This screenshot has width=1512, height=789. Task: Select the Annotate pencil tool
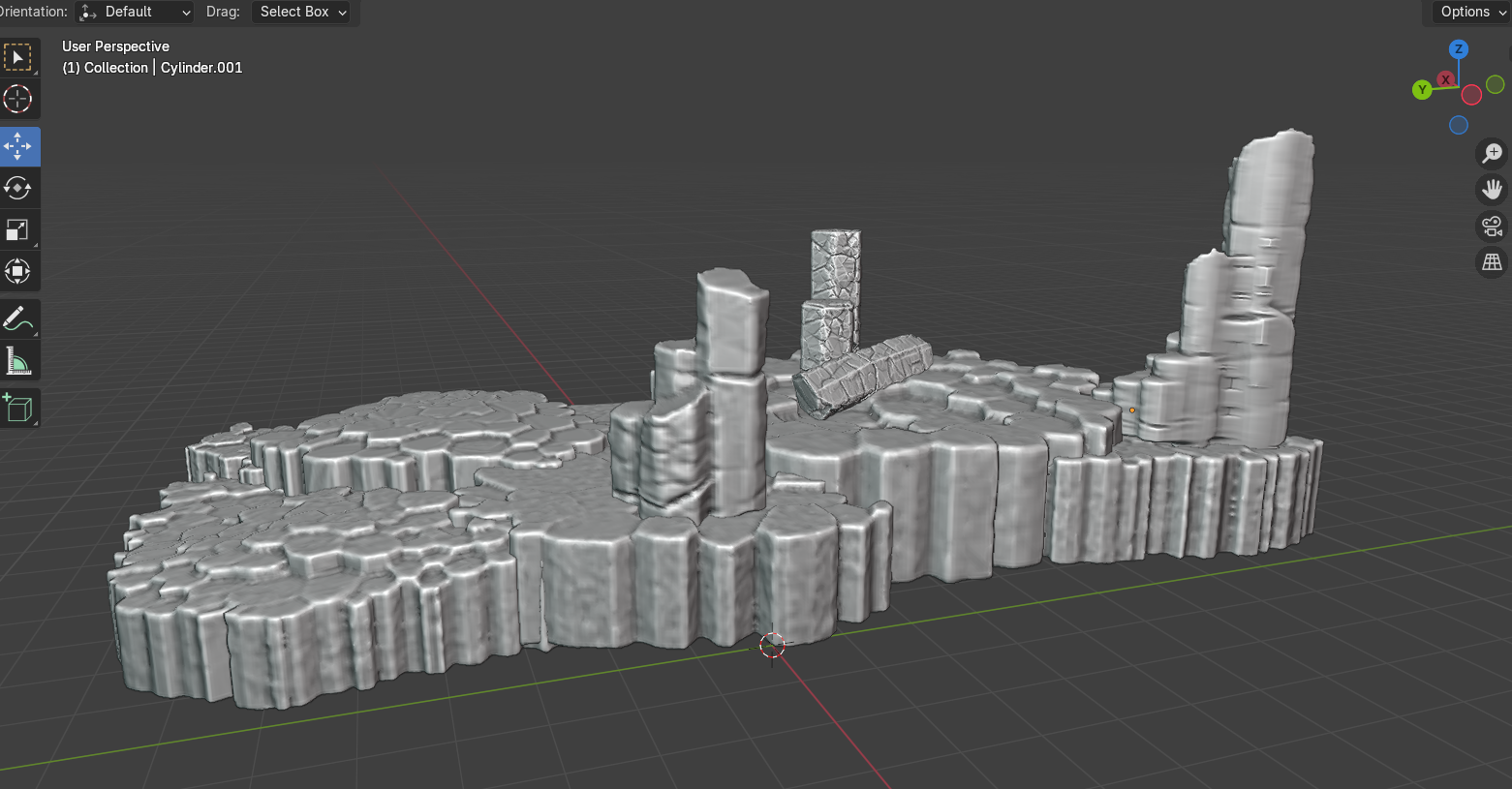pyautogui.click(x=18, y=319)
